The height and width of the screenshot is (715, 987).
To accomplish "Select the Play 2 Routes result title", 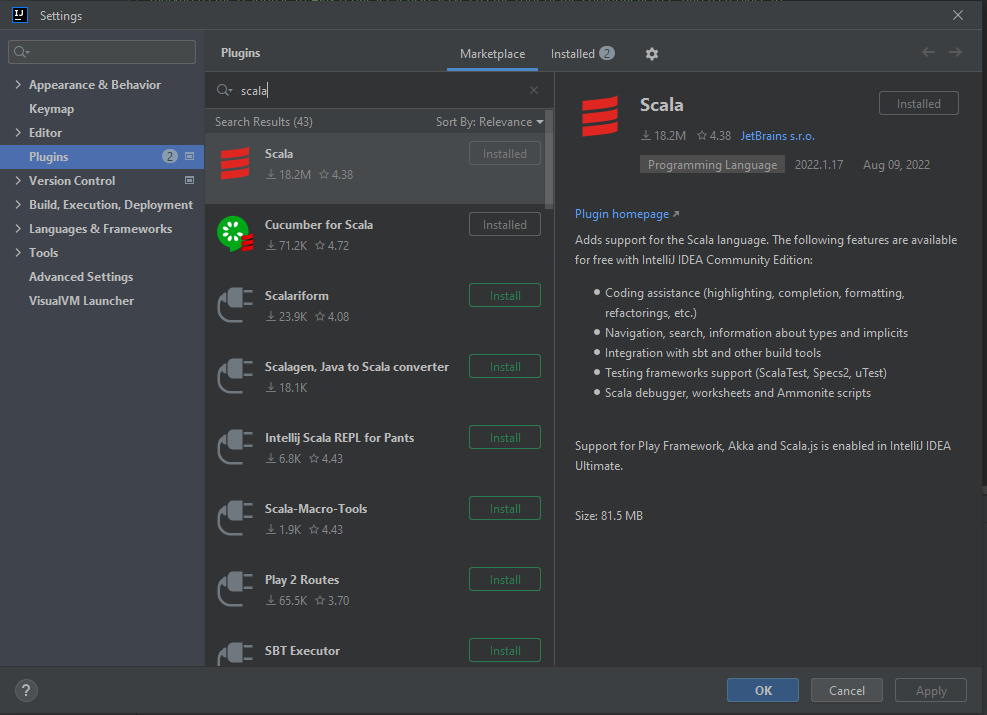I will click(x=302, y=580).
